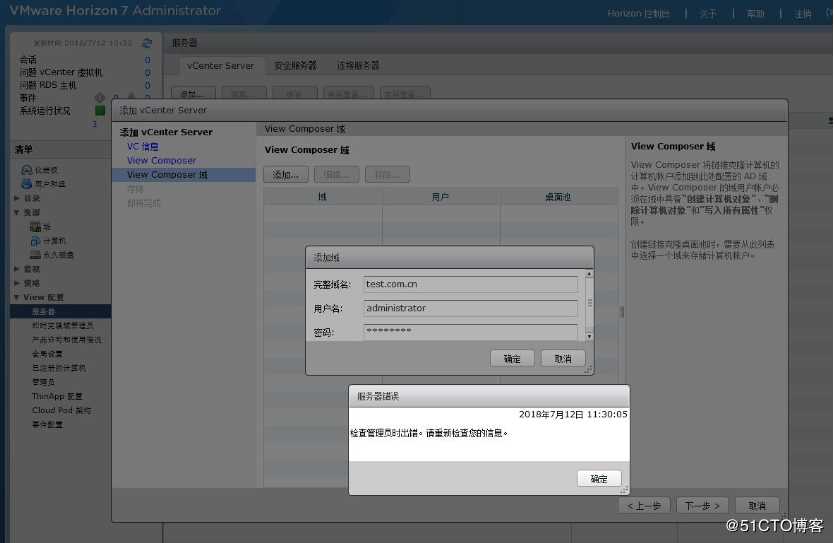Click the disabled 移除... button under View Composer 域
Image resolution: width=834 pixels, height=543 pixels.
(x=387, y=174)
